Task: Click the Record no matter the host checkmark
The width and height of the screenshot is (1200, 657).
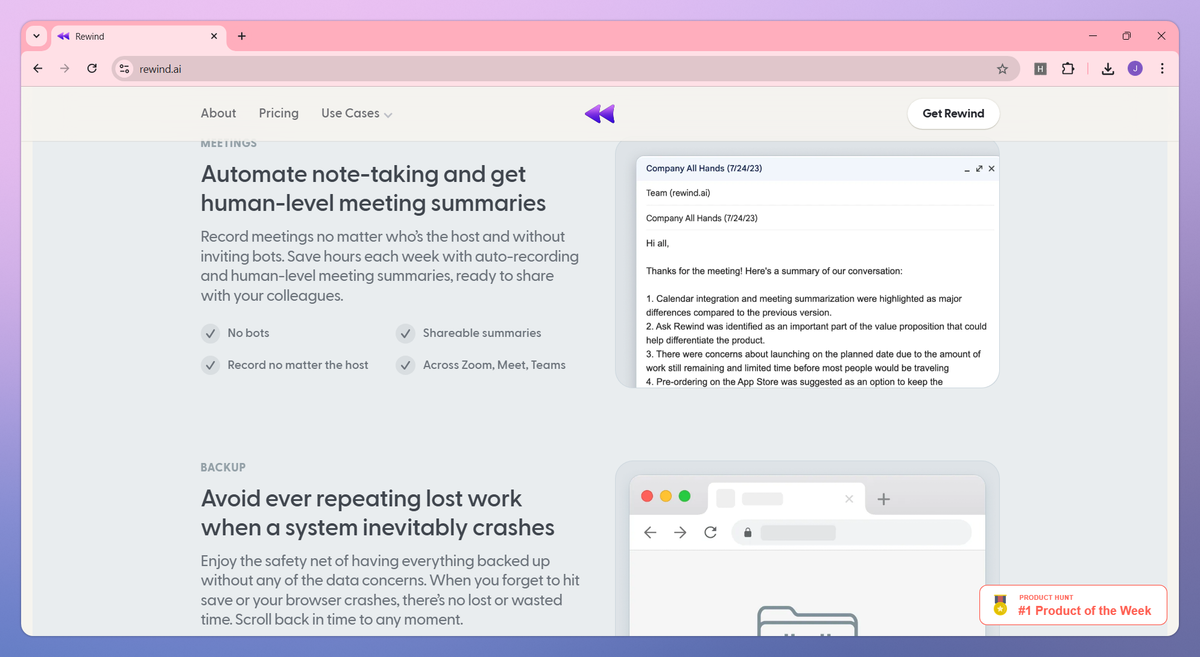Action: coord(210,365)
